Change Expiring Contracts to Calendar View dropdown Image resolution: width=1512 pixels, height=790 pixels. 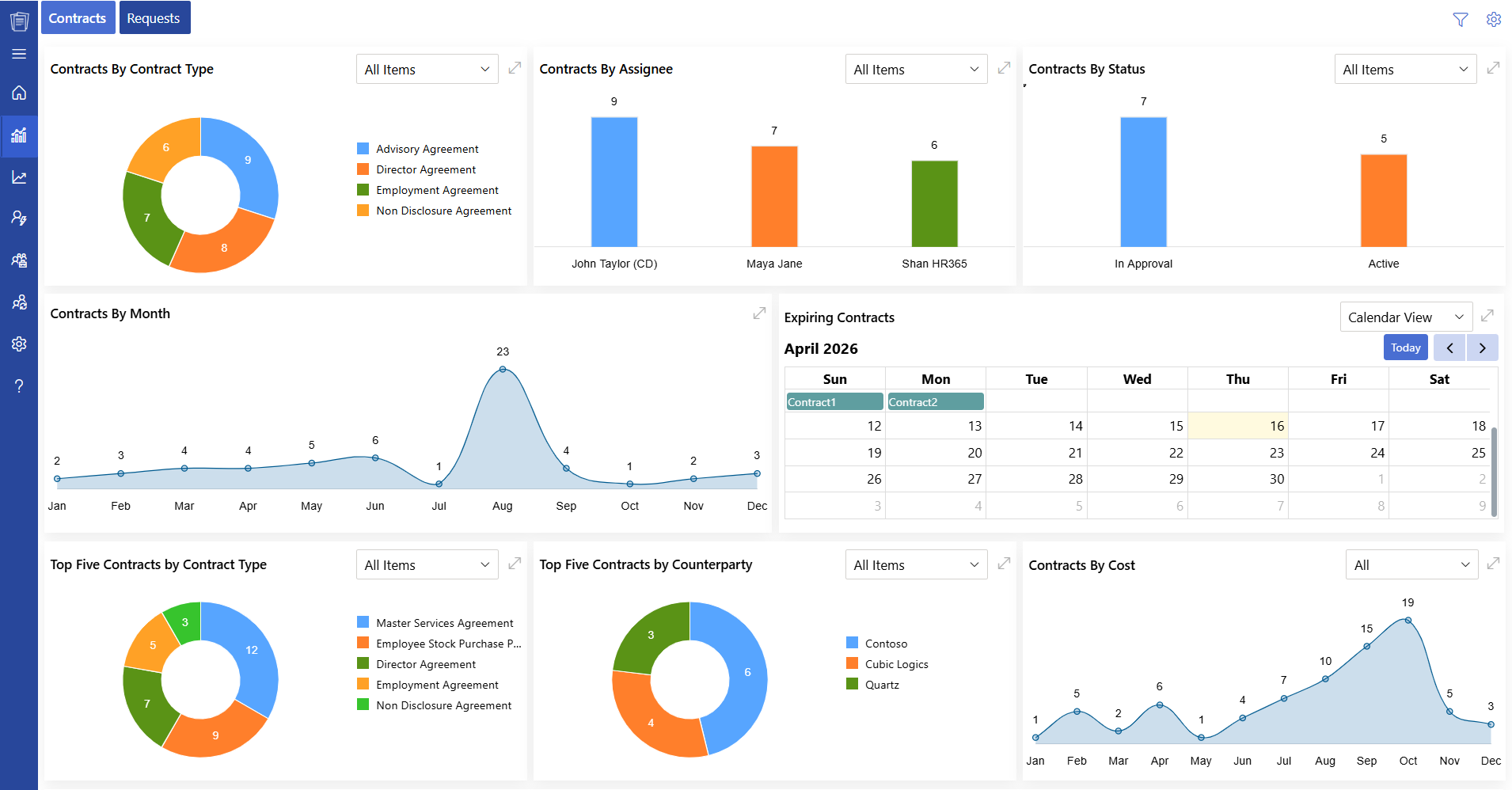click(x=1406, y=317)
